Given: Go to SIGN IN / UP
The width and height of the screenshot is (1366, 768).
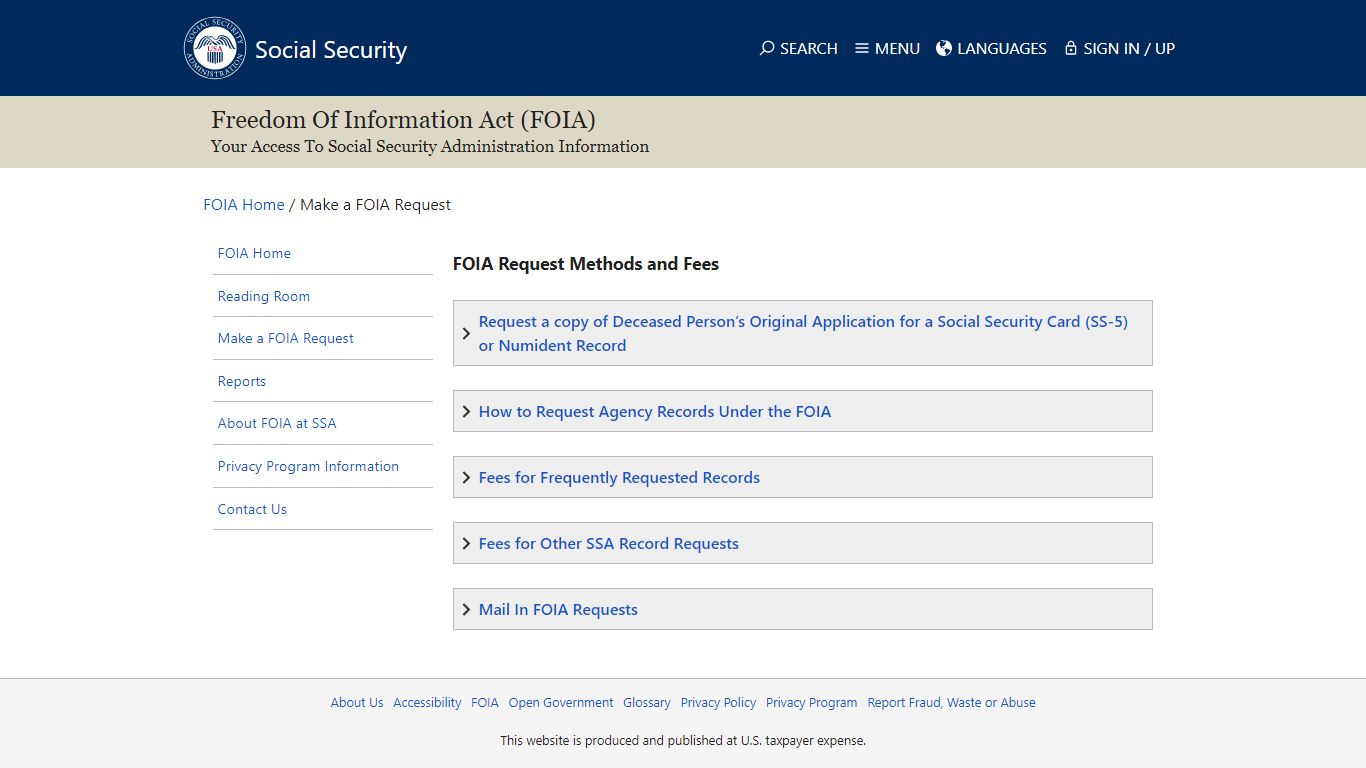Looking at the screenshot, I should pos(1129,48).
